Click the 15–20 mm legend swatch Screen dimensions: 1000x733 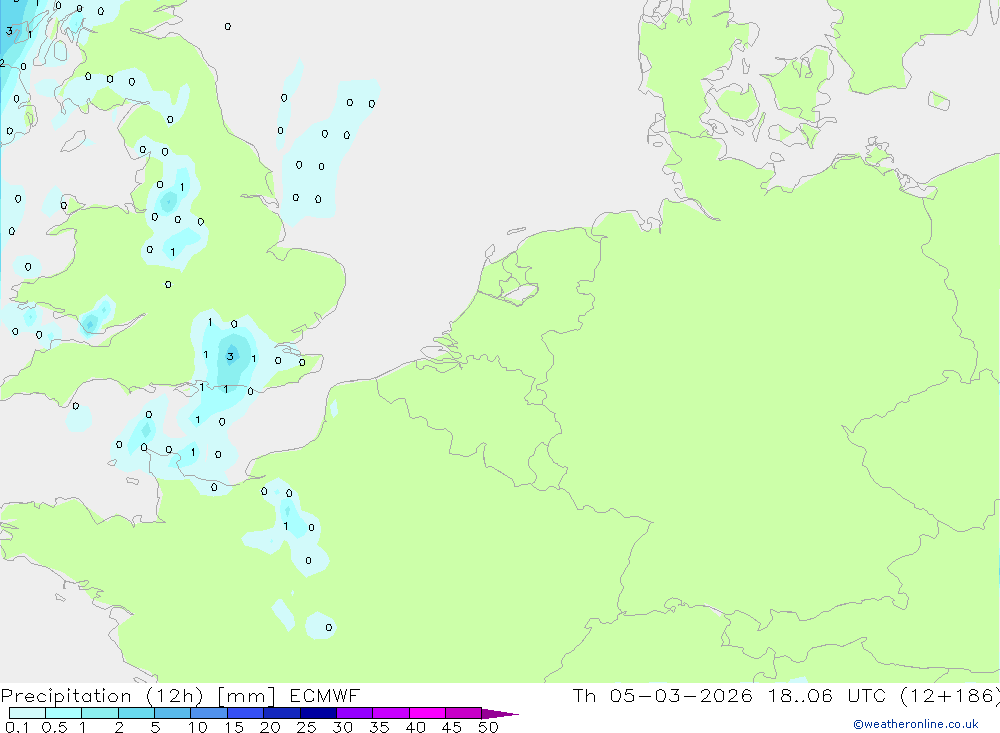coord(246,713)
